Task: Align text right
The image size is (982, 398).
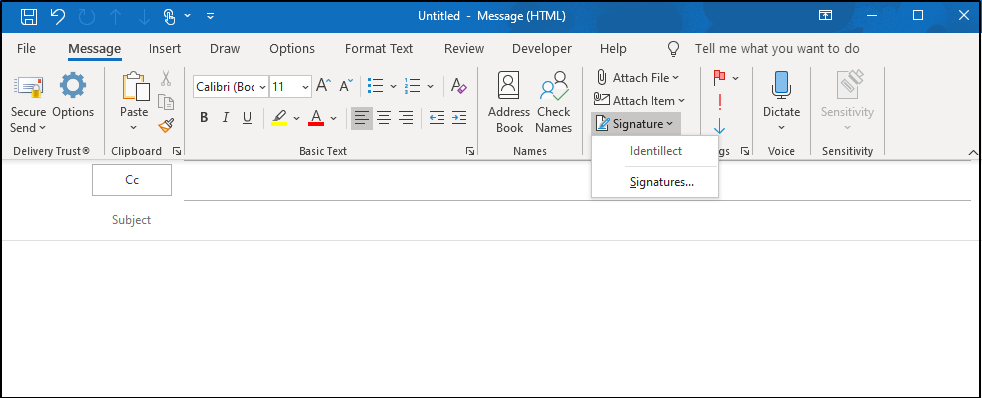Action: (x=406, y=117)
